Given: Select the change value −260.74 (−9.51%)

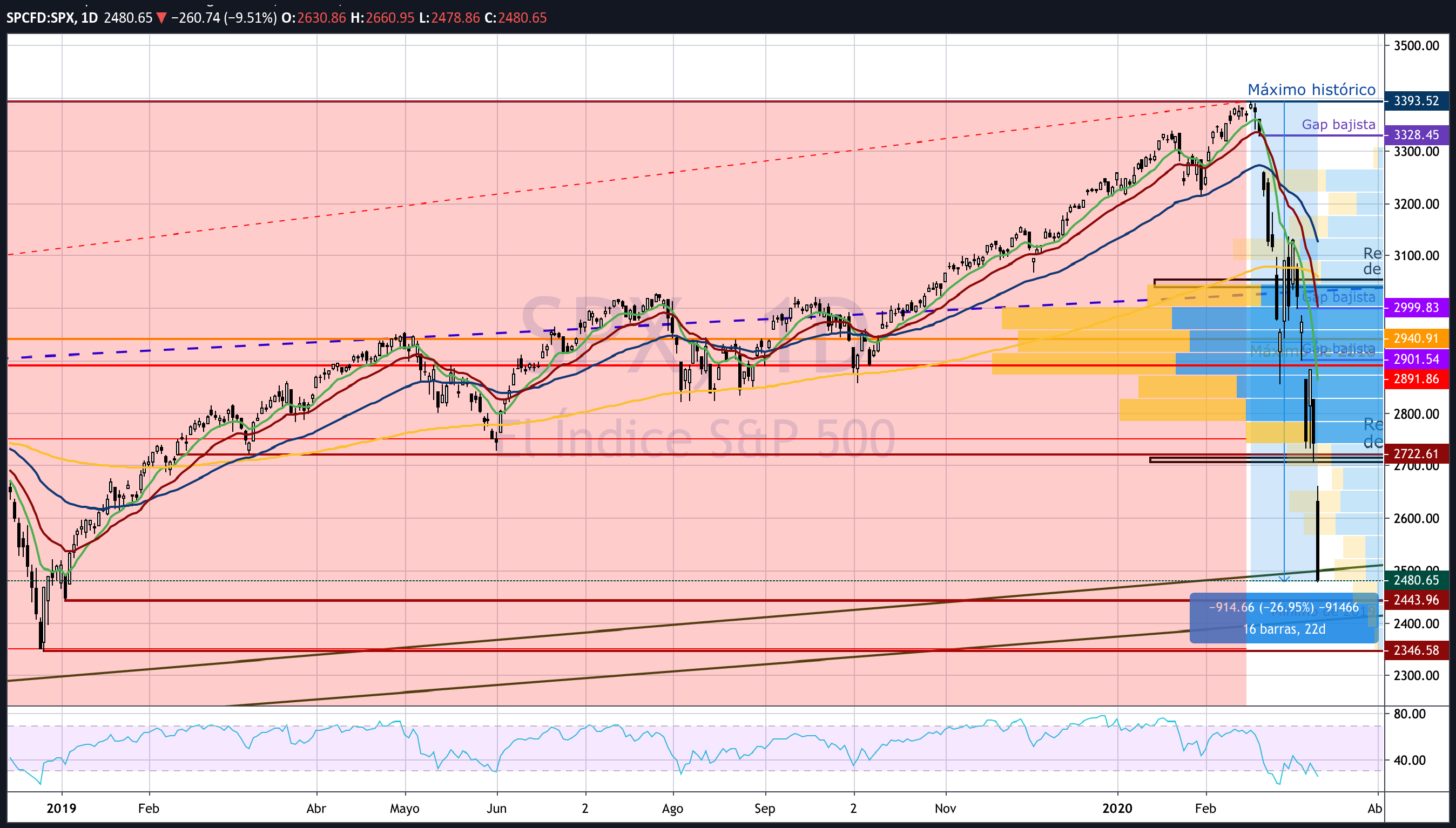Looking at the screenshot, I should [224, 18].
